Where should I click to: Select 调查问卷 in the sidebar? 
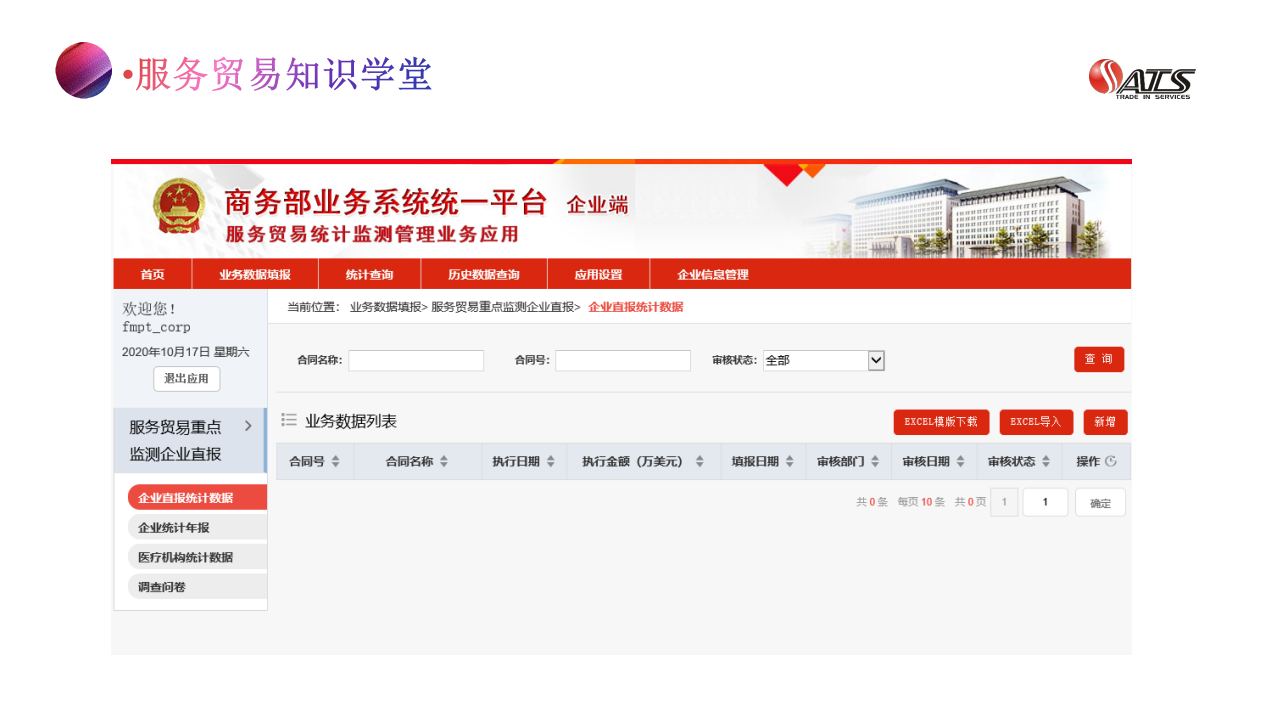point(197,587)
